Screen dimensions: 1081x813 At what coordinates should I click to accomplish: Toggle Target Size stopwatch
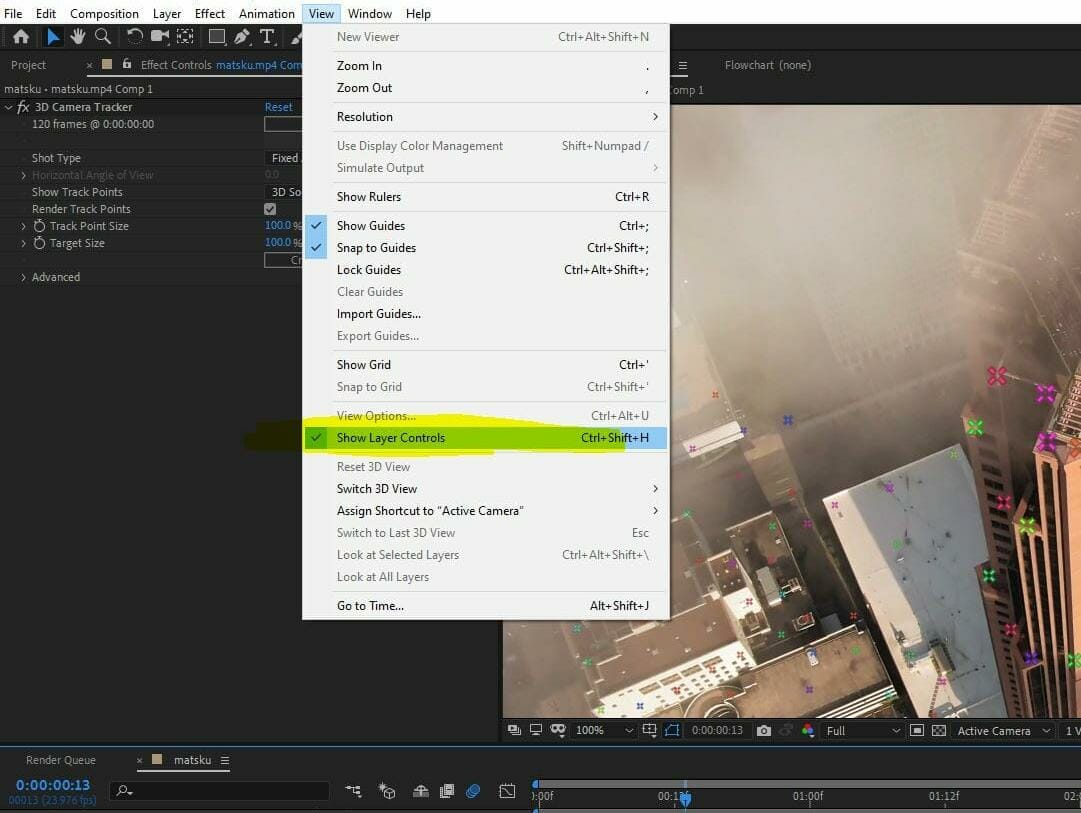(39, 243)
